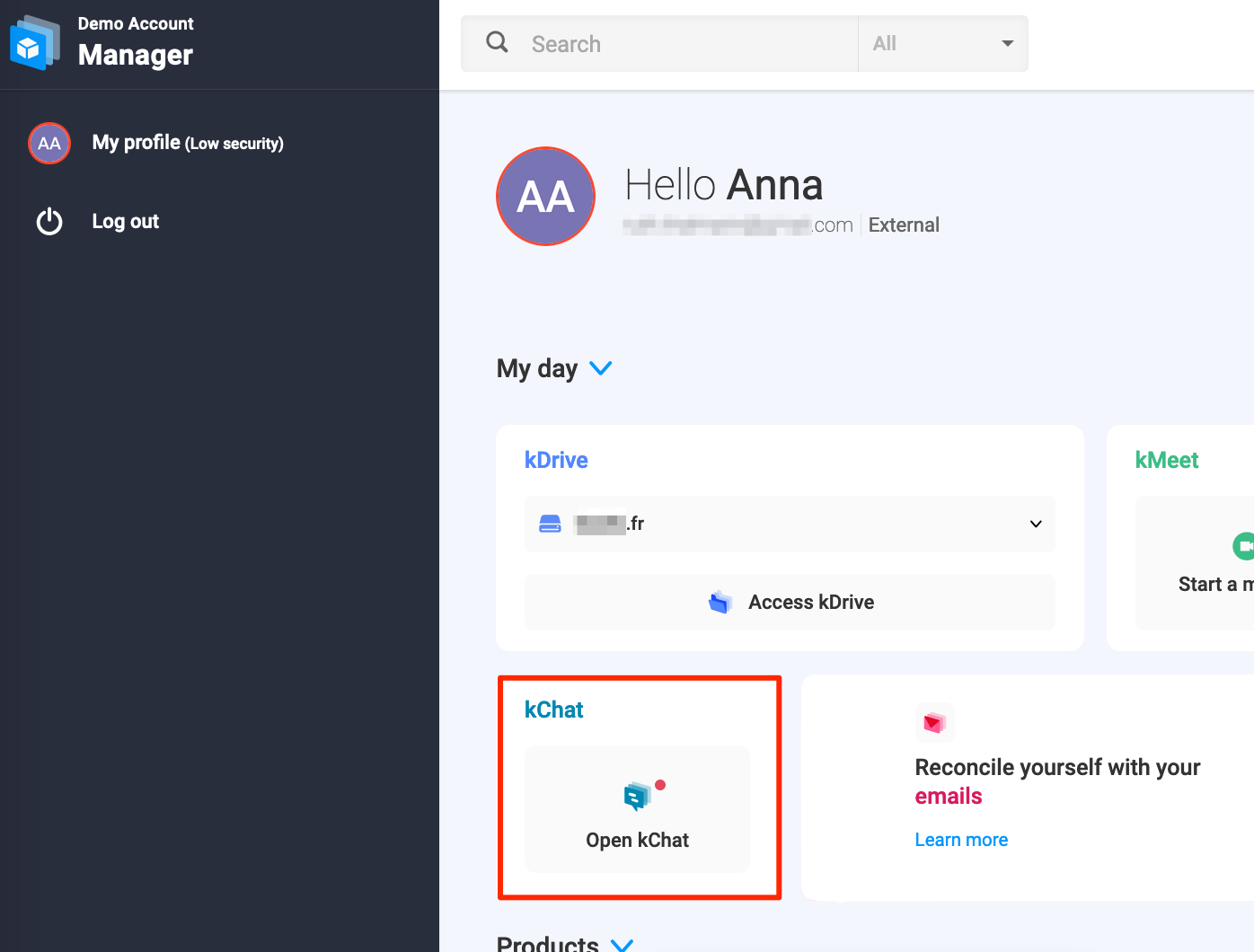Open the kDrive card title link
The height and width of the screenshot is (952, 1254).
556,460
